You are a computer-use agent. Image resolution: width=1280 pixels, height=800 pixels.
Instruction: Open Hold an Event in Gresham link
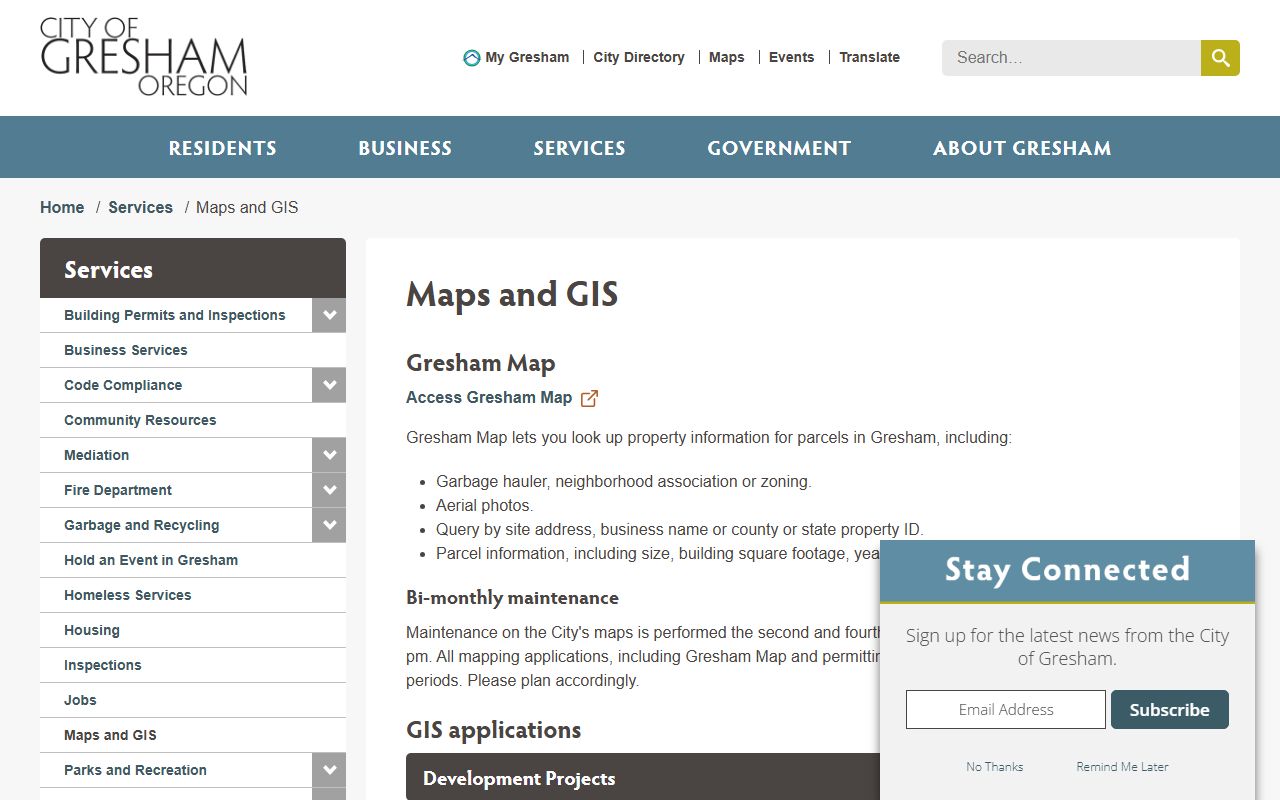(151, 560)
